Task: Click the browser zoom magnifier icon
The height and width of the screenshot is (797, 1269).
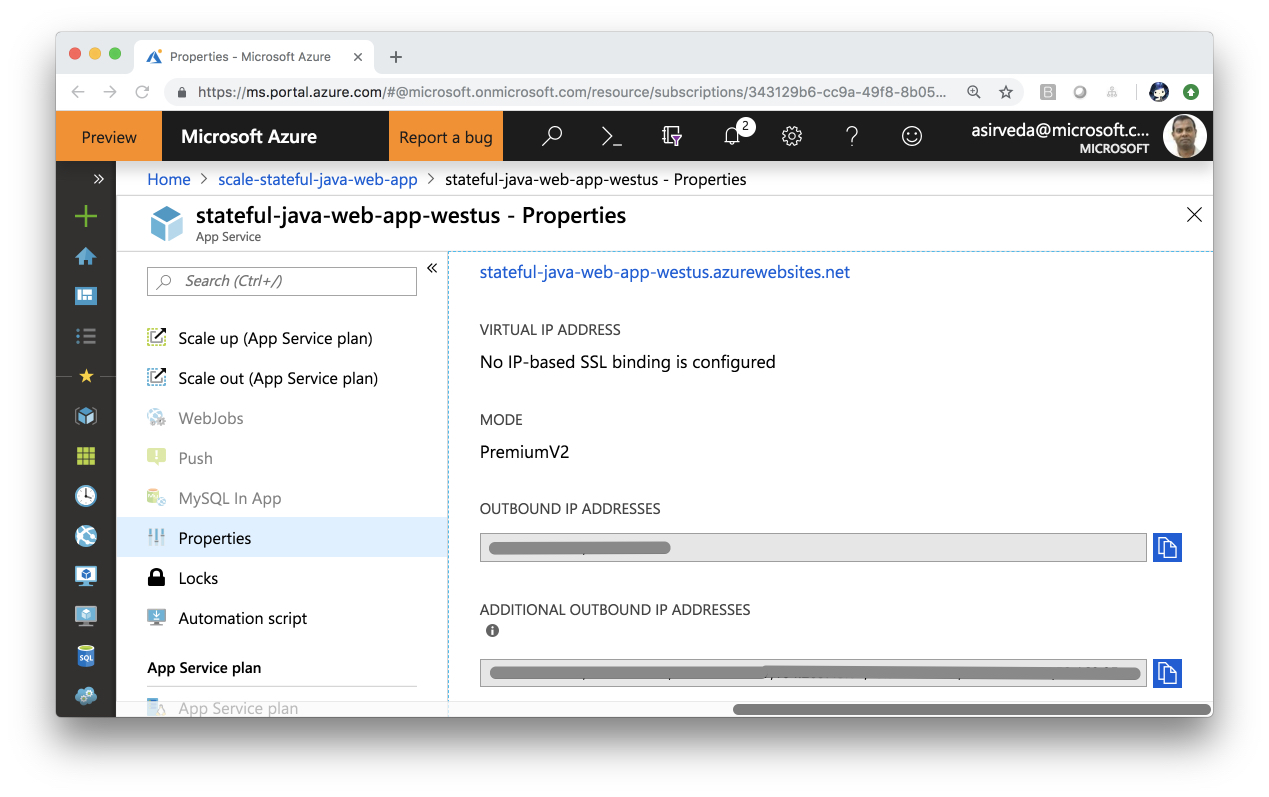Action: 973,92
